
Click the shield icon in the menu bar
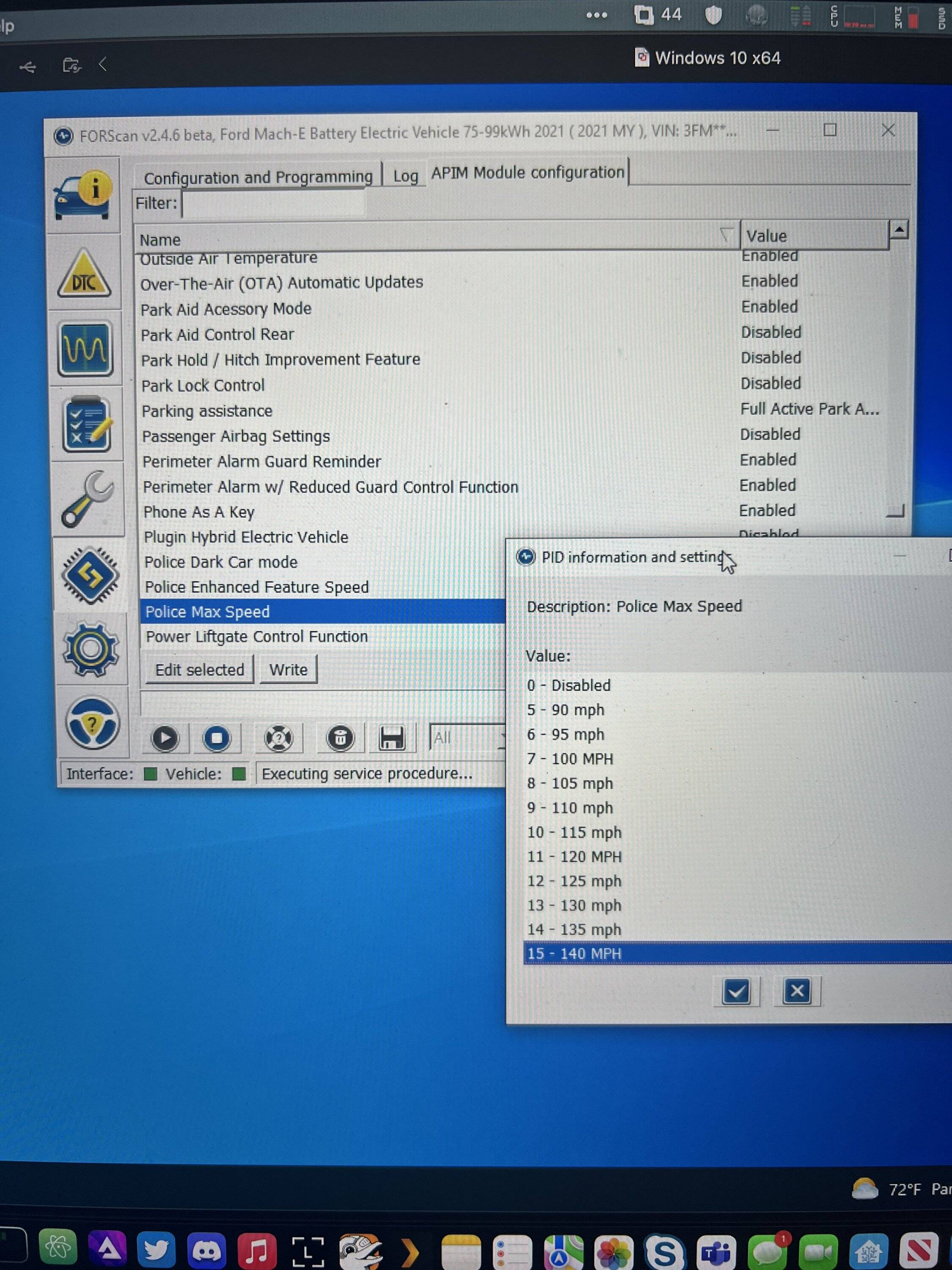(713, 16)
